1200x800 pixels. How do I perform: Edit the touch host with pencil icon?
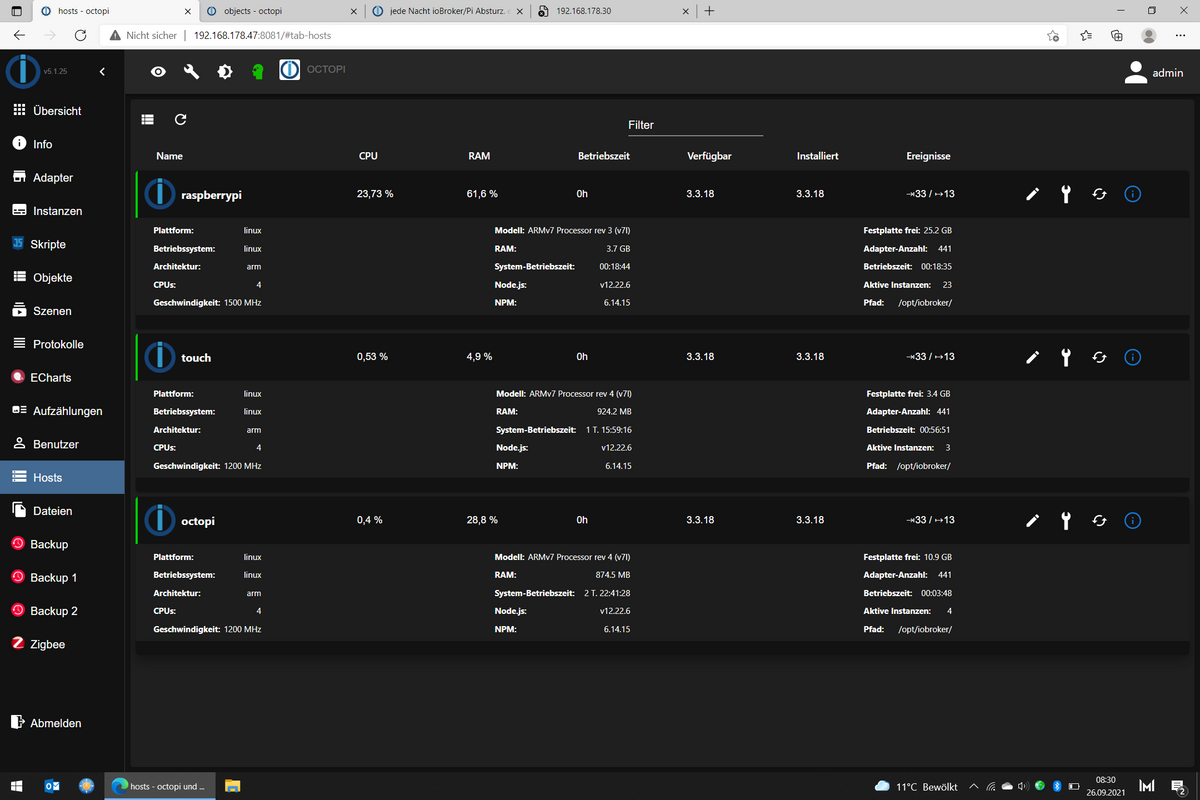[1033, 357]
